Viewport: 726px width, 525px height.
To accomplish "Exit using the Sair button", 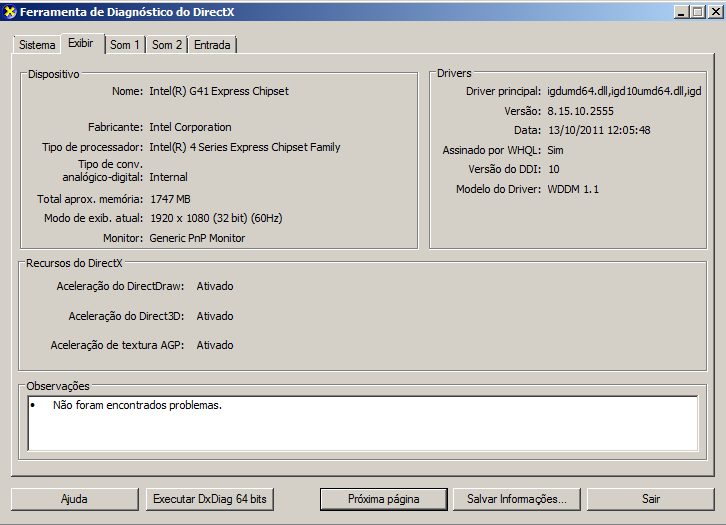I will (x=651, y=499).
